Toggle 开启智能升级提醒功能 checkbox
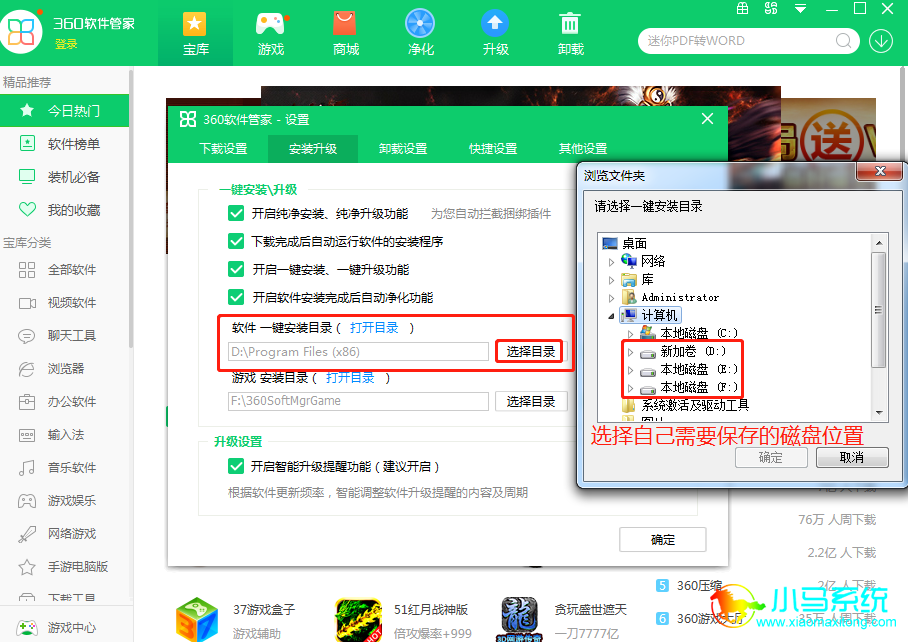Screen dimensions: 908x642 click(236, 467)
